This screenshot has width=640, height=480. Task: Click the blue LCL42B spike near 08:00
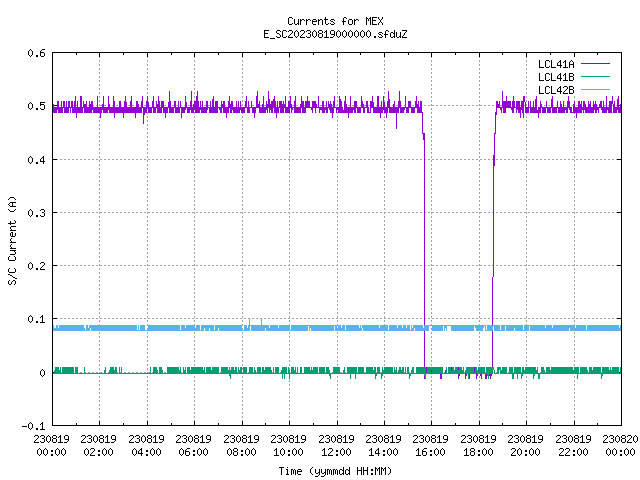click(249, 322)
